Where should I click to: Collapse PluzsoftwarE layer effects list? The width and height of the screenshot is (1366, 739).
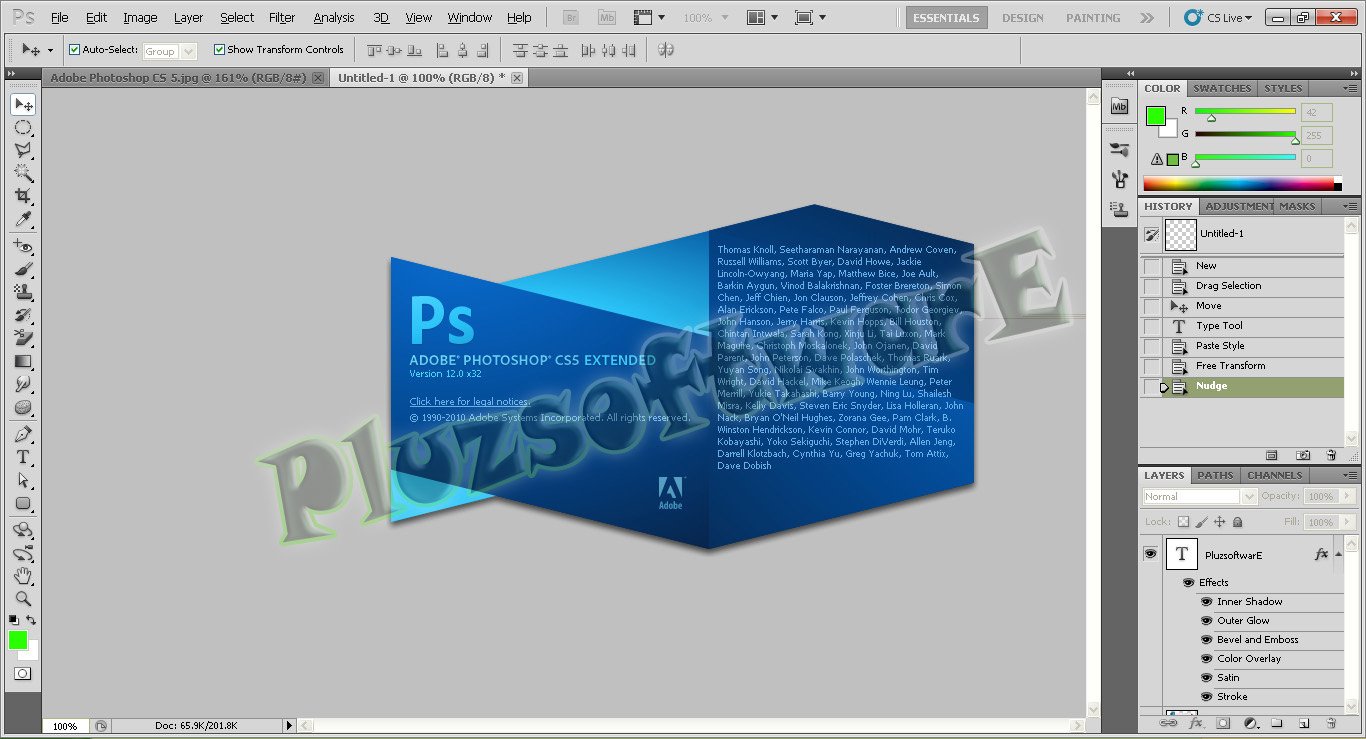[x=1338, y=553]
